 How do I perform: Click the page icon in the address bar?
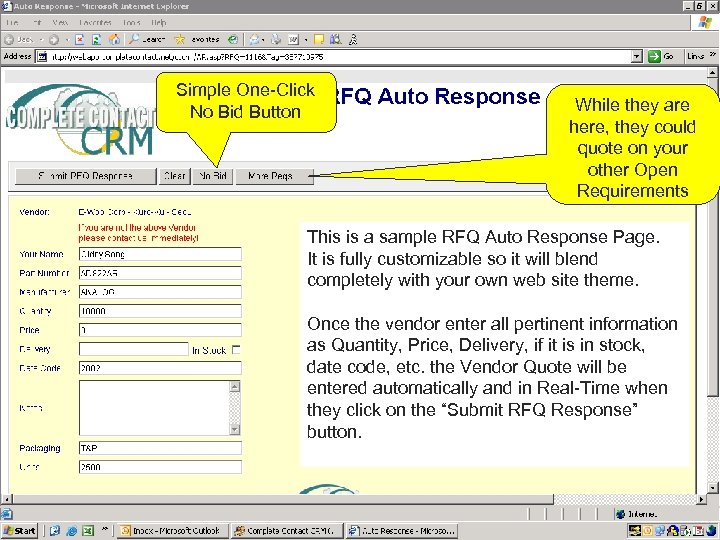[42, 56]
